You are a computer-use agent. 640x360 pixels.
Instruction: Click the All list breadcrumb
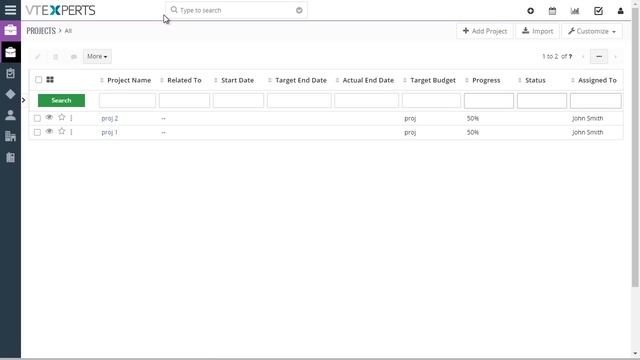click(68, 31)
